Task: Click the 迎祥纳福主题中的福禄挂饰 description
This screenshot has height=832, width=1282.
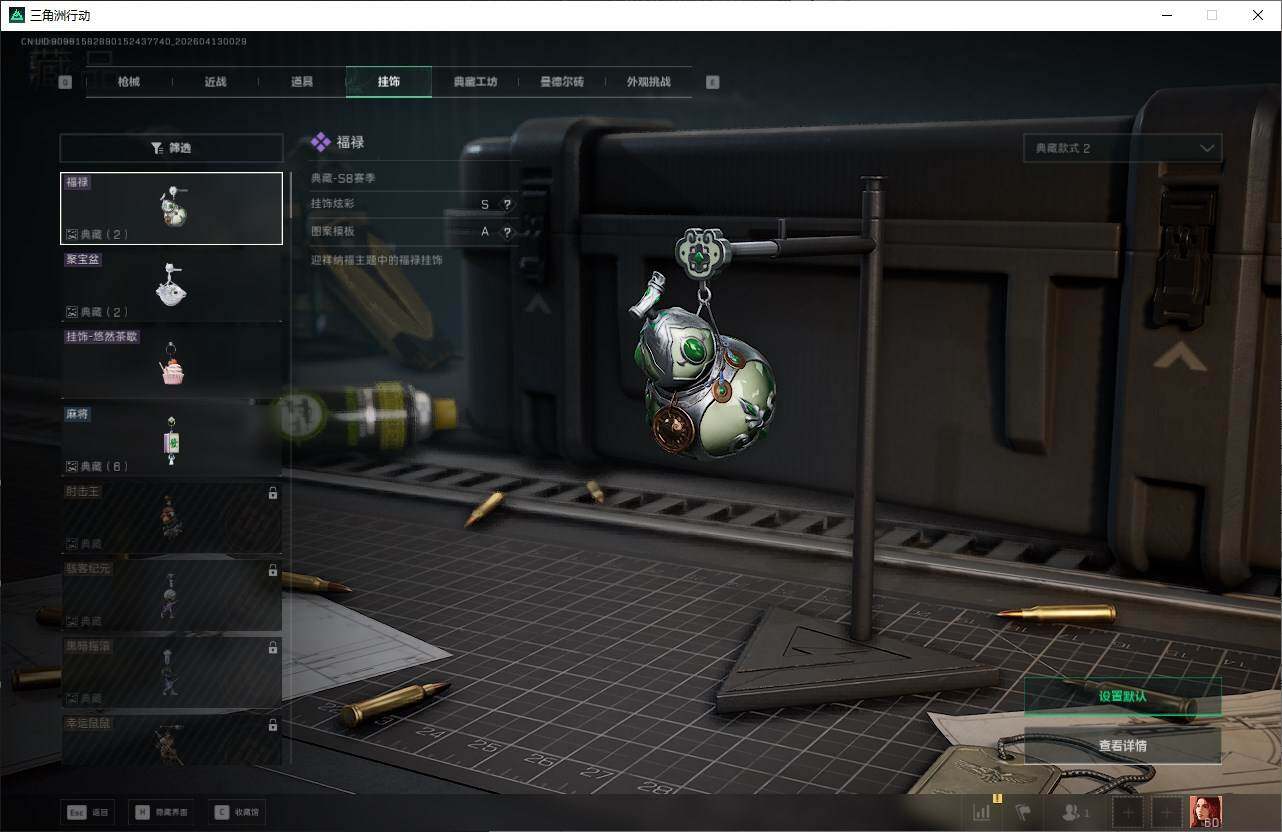Action: pyautogui.click(x=377, y=260)
